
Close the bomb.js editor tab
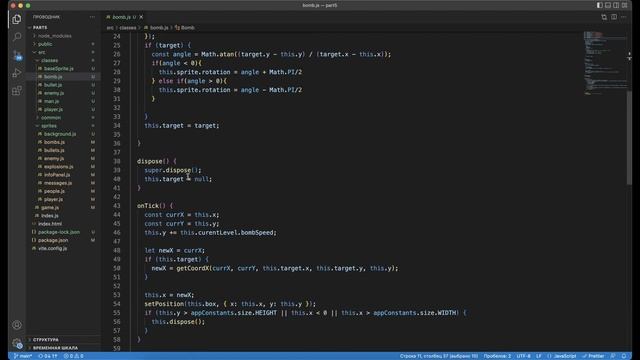pos(141,17)
